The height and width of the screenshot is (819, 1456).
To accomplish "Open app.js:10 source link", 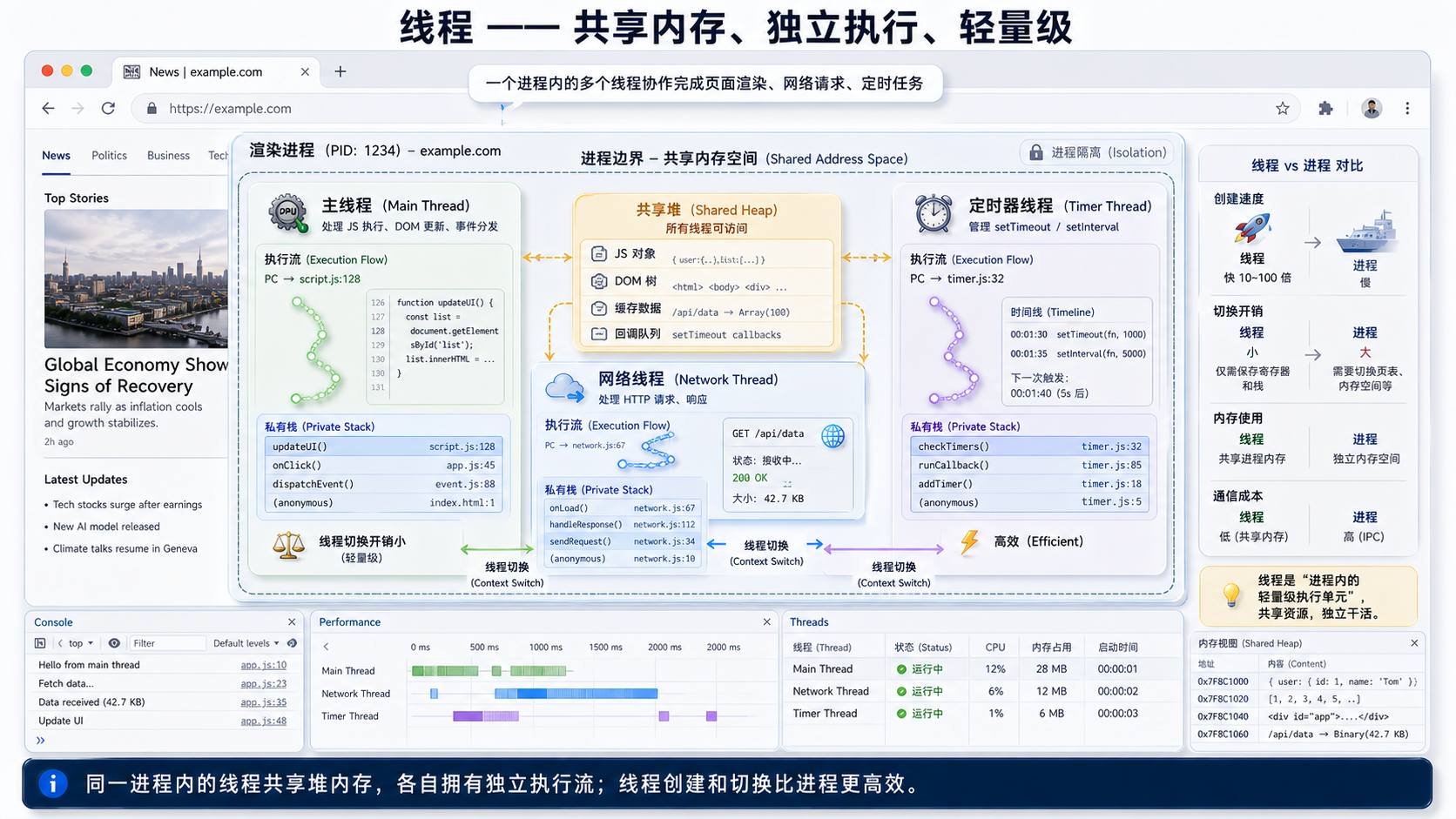I will coord(263,665).
